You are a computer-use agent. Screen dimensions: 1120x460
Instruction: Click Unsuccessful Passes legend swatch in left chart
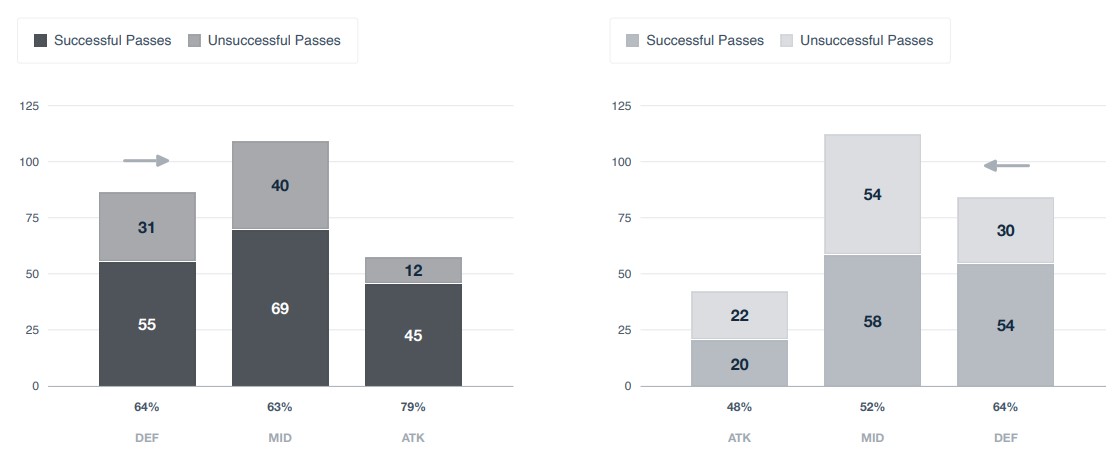(x=195, y=41)
